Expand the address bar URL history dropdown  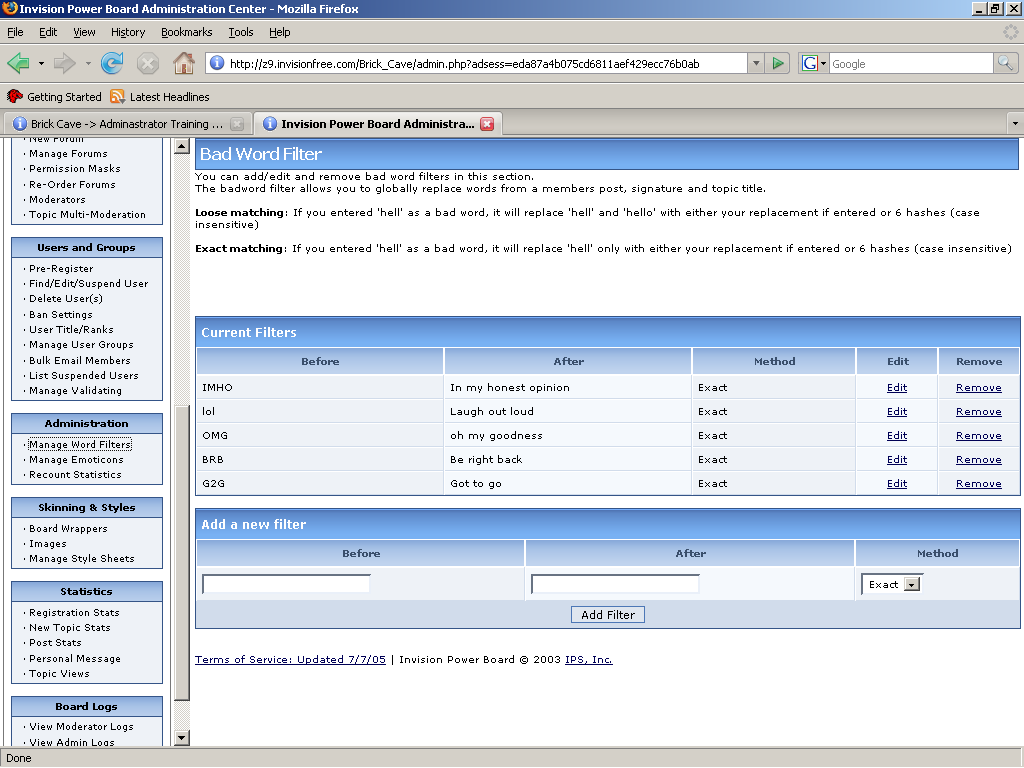[756, 63]
